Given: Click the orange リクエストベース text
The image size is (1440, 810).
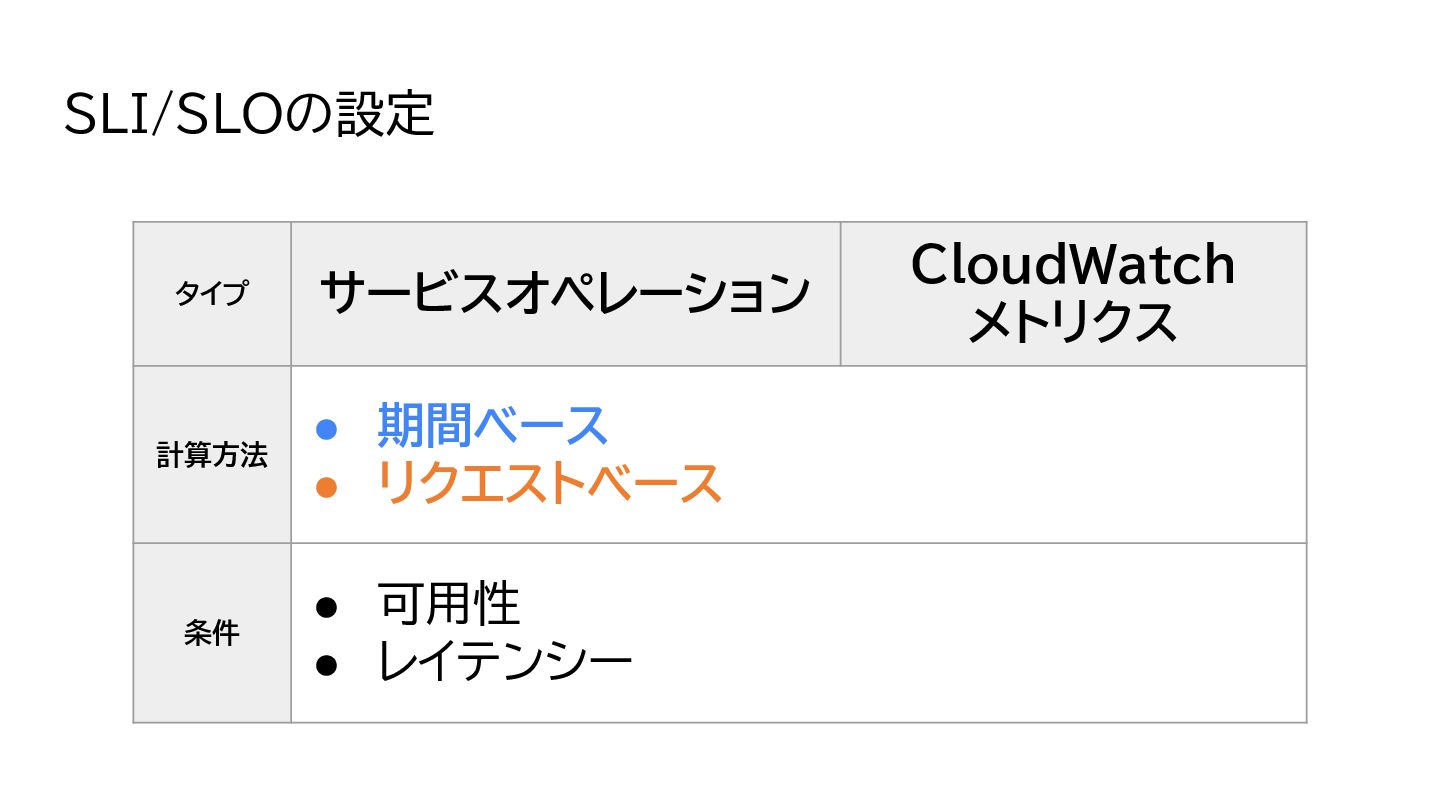Looking at the screenshot, I should (x=549, y=484).
